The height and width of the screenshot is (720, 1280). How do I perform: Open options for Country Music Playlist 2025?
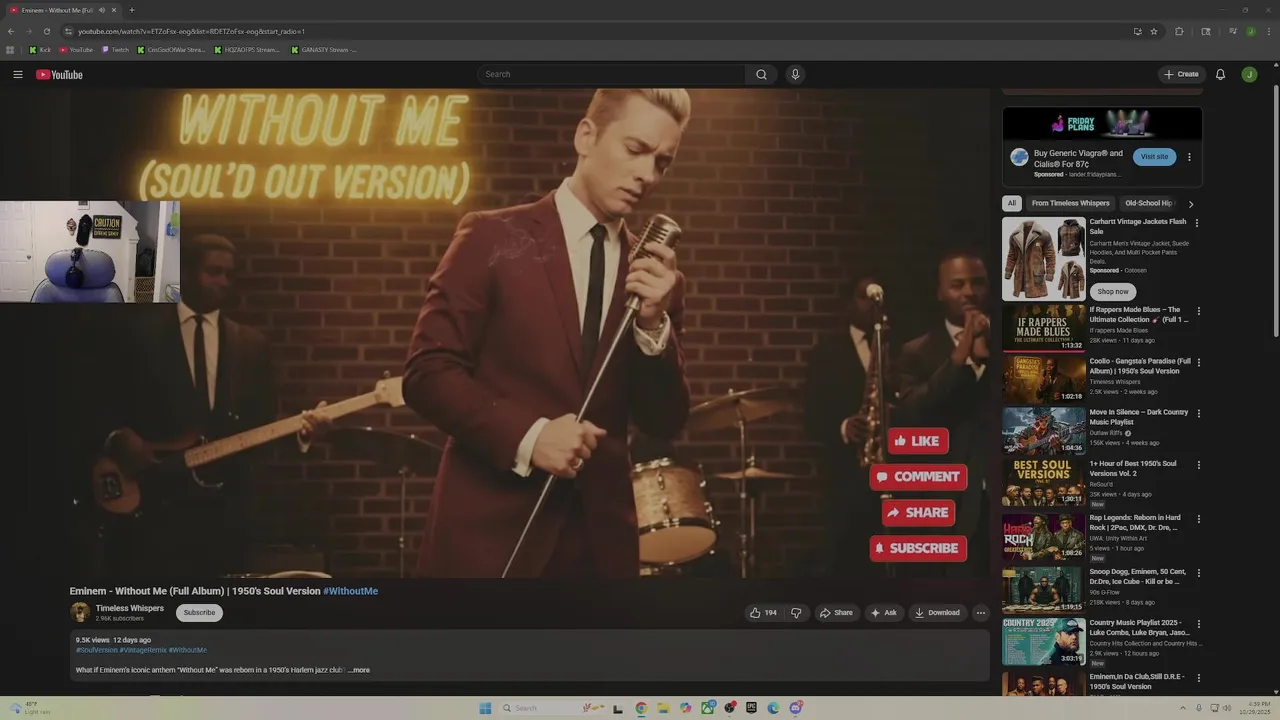tap(1198, 623)
